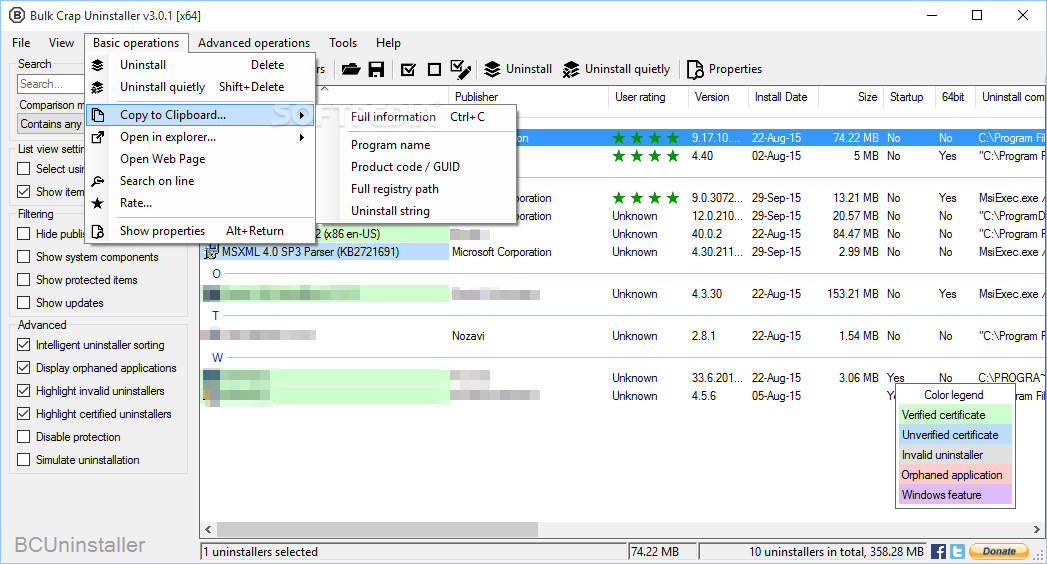The height and width of the screenshot is (564, 1047).
Task: Toggle Select using checkboxes option
Action: pyautogui.click(x=23, y=169)
